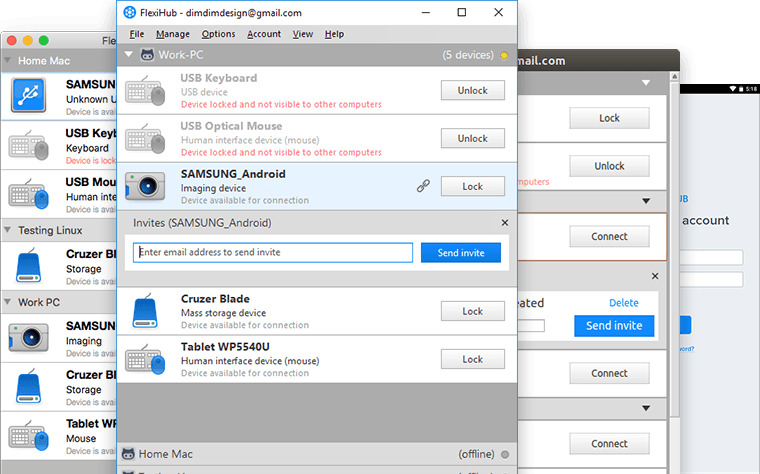
Task: Expand the lowest dropdown arrow in Linux window
Action: point(646,408)
